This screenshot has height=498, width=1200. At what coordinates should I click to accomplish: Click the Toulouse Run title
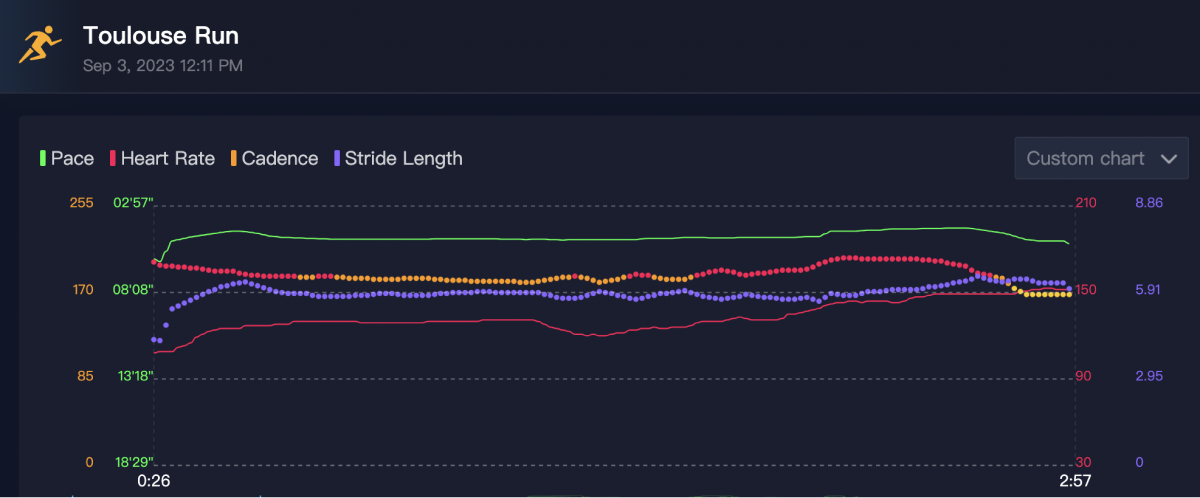pos(161,36)
